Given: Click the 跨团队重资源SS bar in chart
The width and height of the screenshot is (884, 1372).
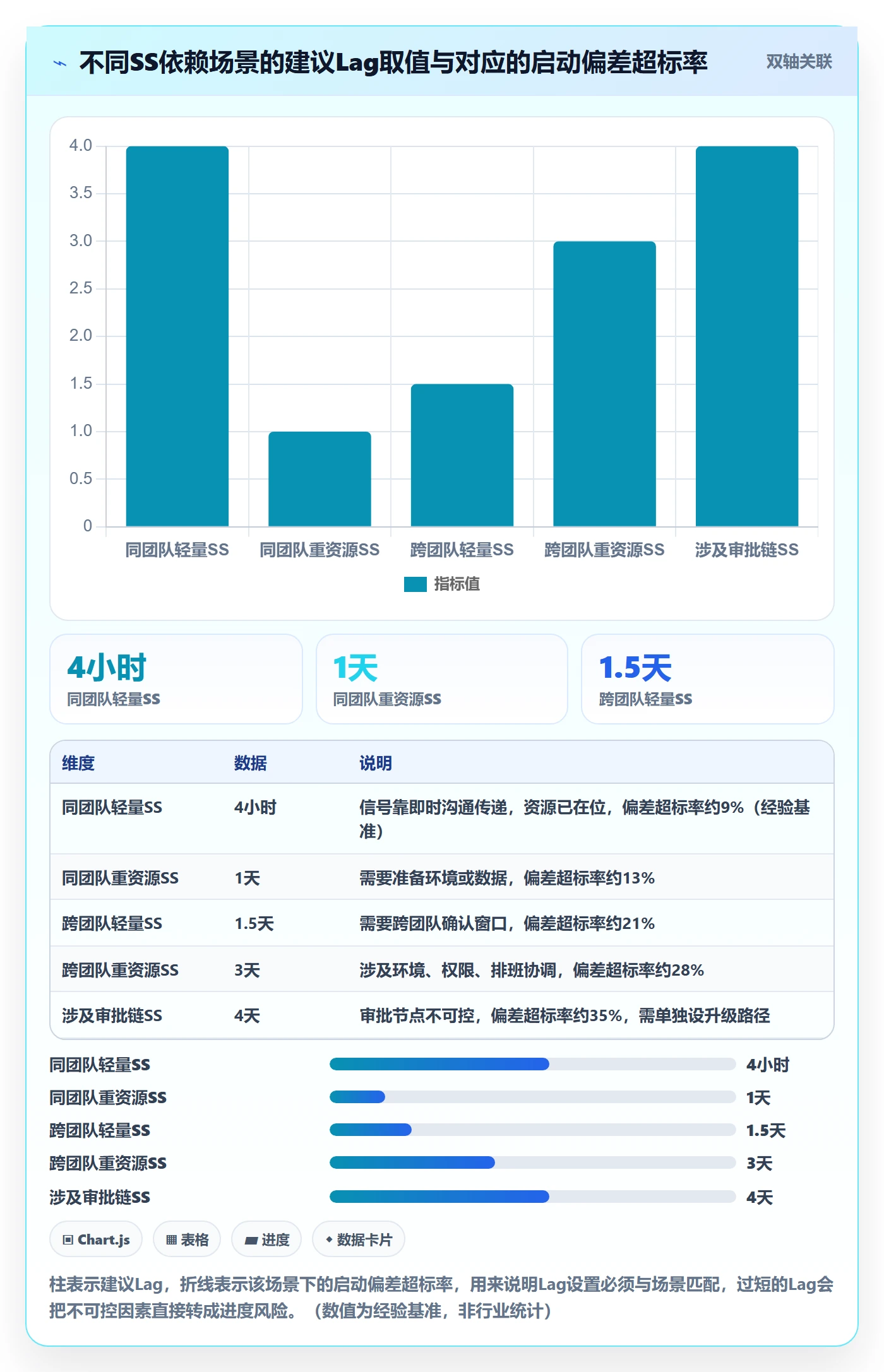Looking at the screenshot, I should click(x=604, y=384).
